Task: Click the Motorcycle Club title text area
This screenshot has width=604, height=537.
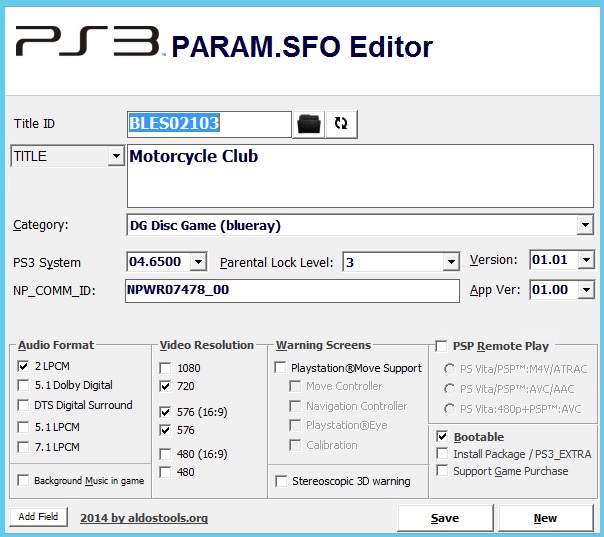Action: click(360, 176)
